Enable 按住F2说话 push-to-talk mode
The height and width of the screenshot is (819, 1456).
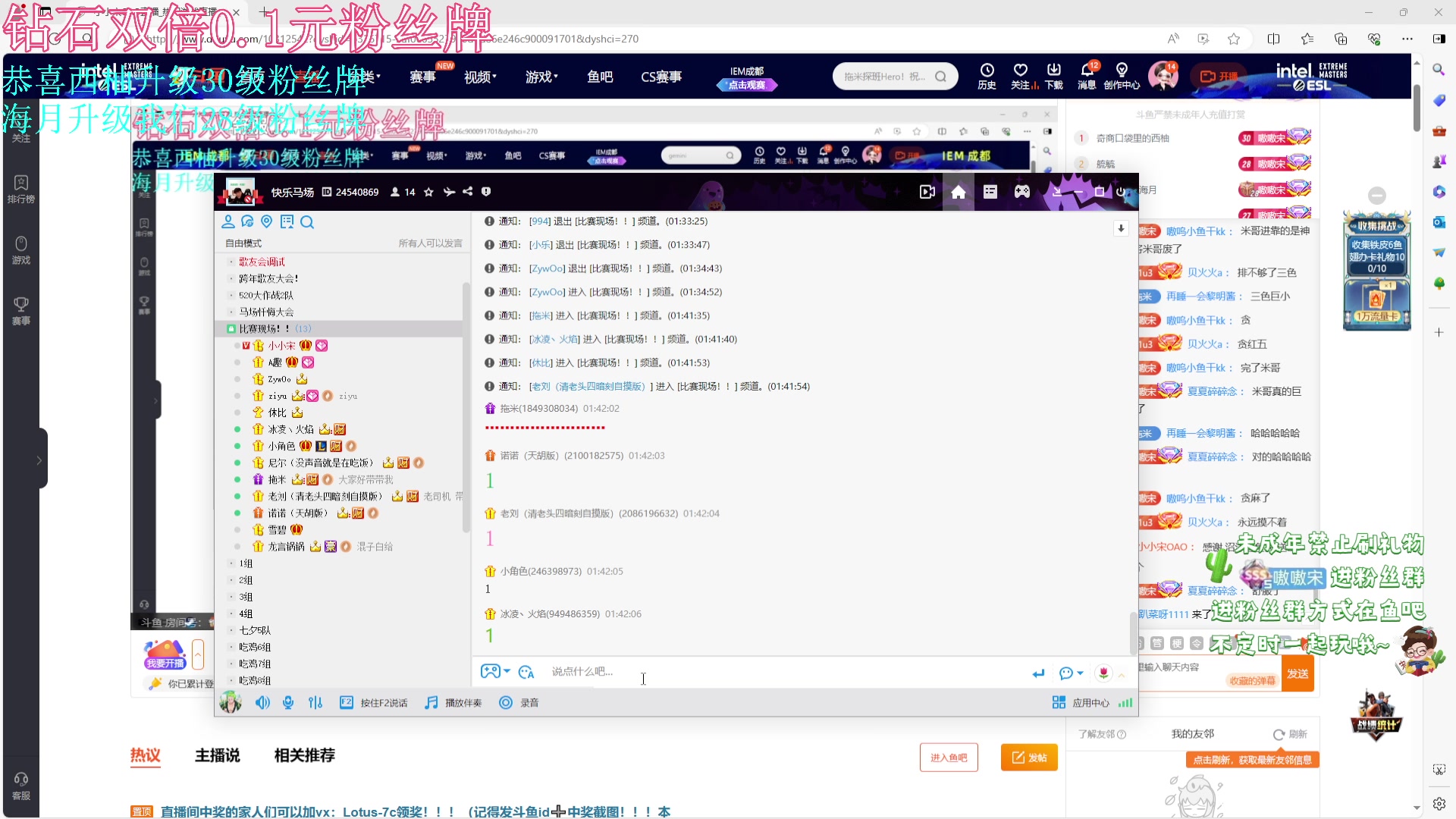pos(375,703)
